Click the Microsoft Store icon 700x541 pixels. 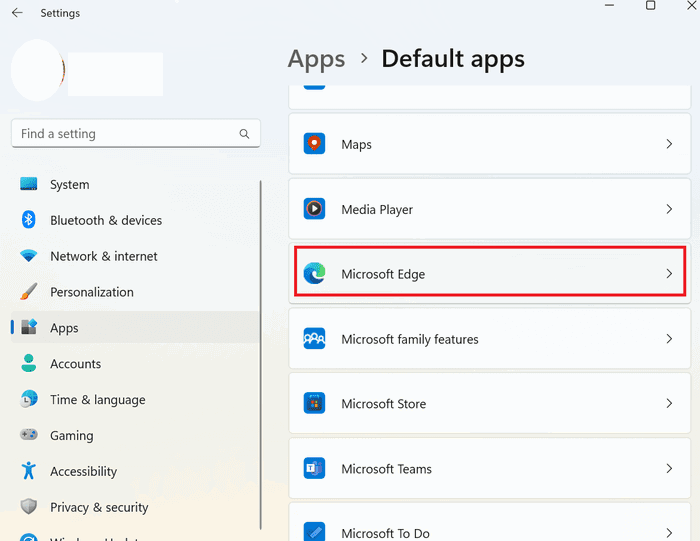pyautogui.click(x=314, y=404)
